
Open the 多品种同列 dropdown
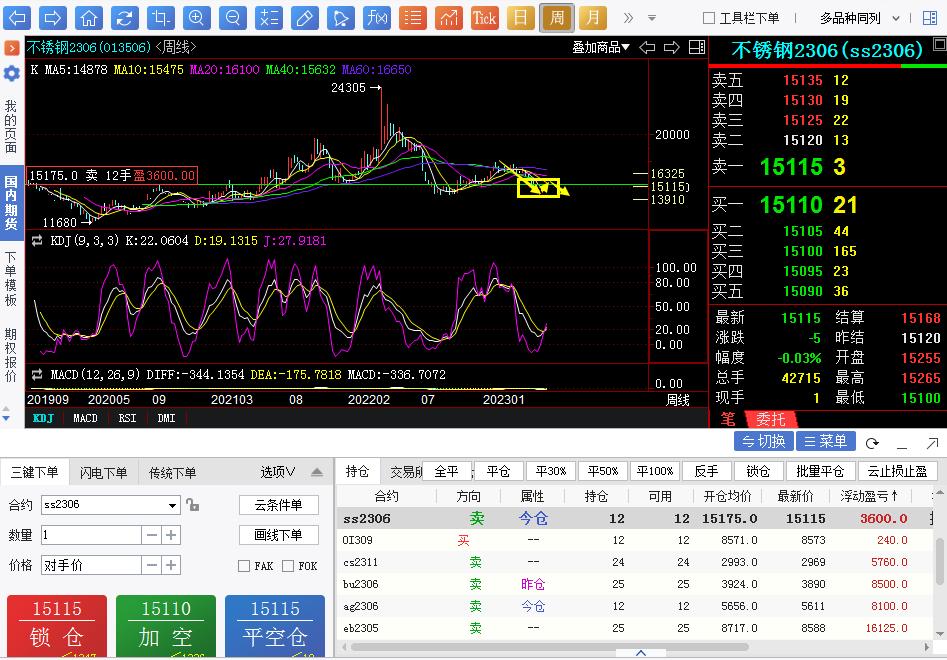coord(859,18)
